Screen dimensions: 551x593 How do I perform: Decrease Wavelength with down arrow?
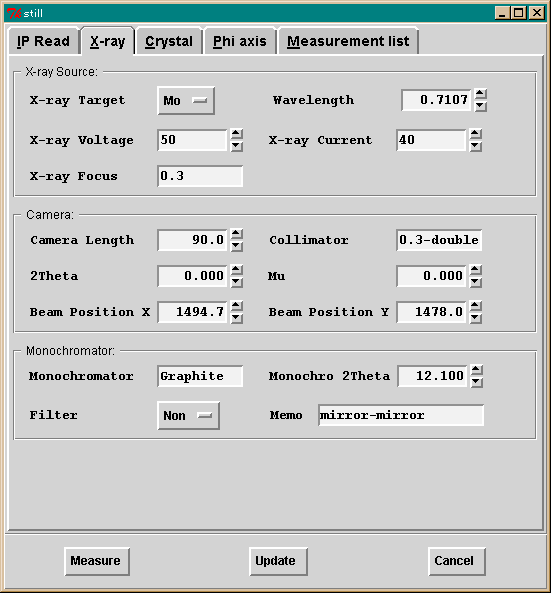(x=481, y=106)
